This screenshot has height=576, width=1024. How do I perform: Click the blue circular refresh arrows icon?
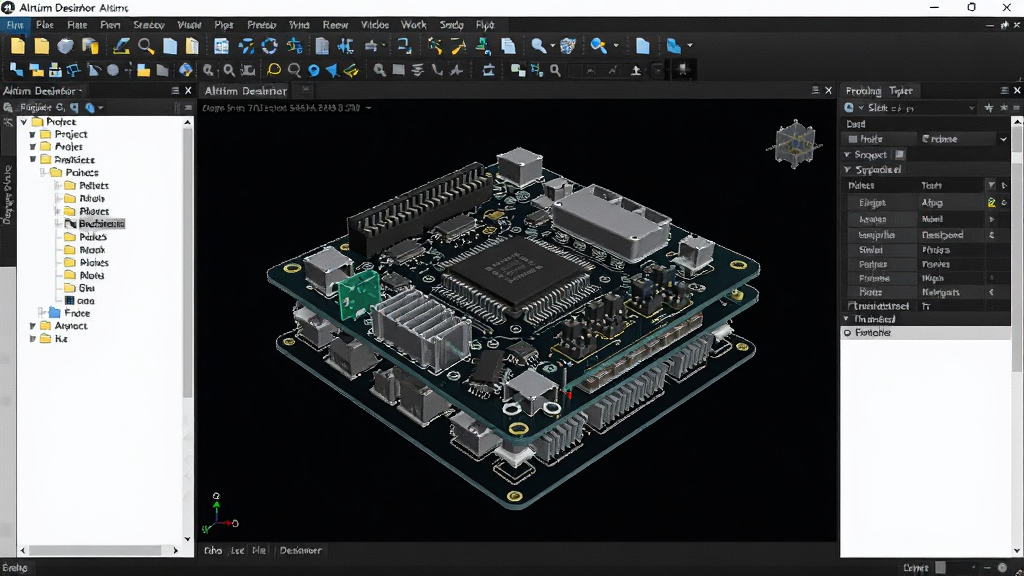tap(269, 46)
